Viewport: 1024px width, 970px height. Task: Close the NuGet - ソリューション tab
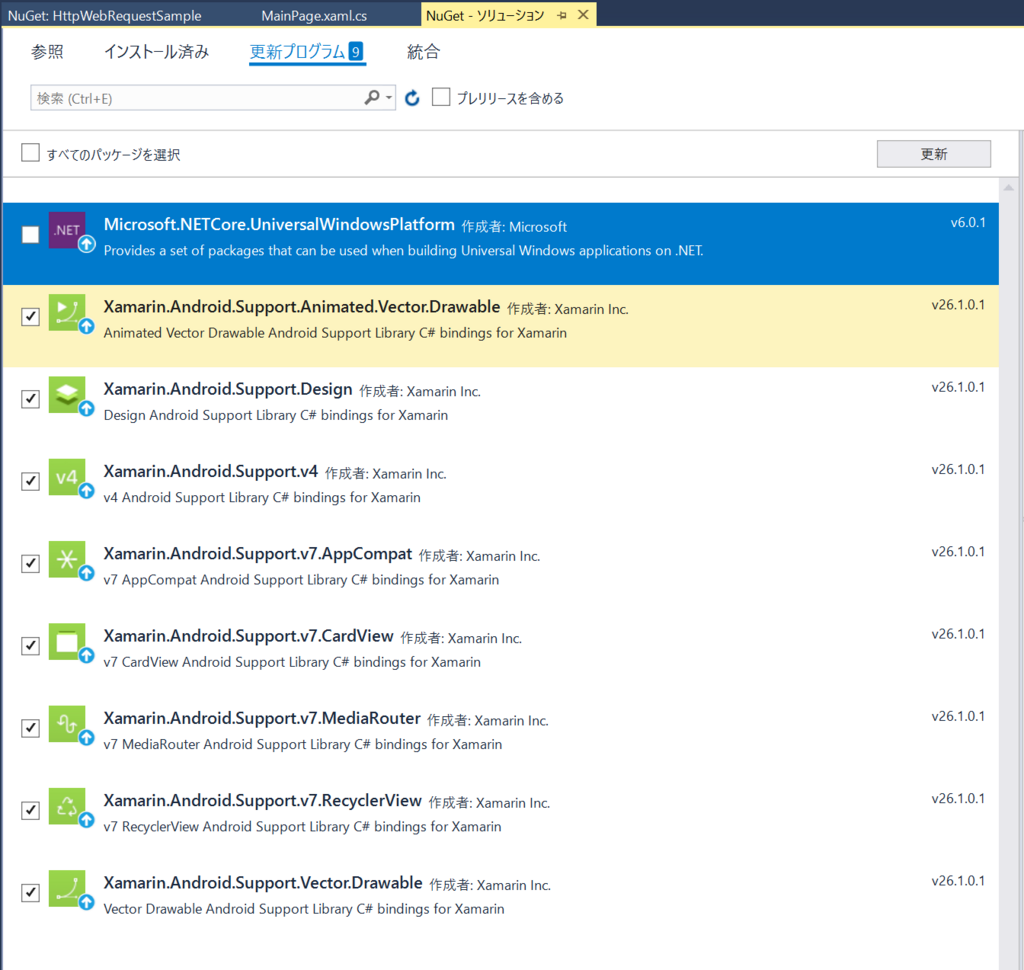(x=583, y=14)
